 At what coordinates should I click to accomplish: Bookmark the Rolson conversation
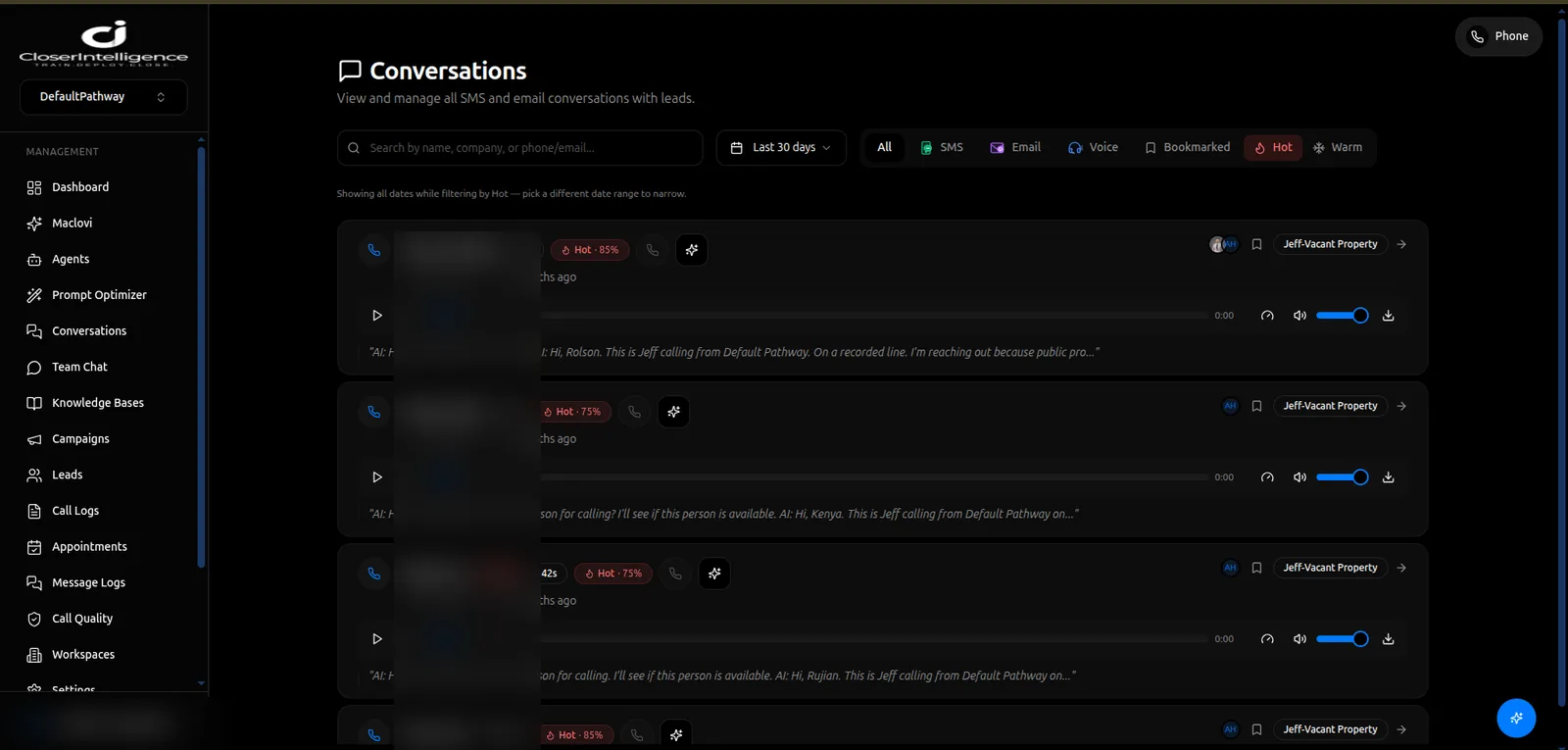[1256, 244]
